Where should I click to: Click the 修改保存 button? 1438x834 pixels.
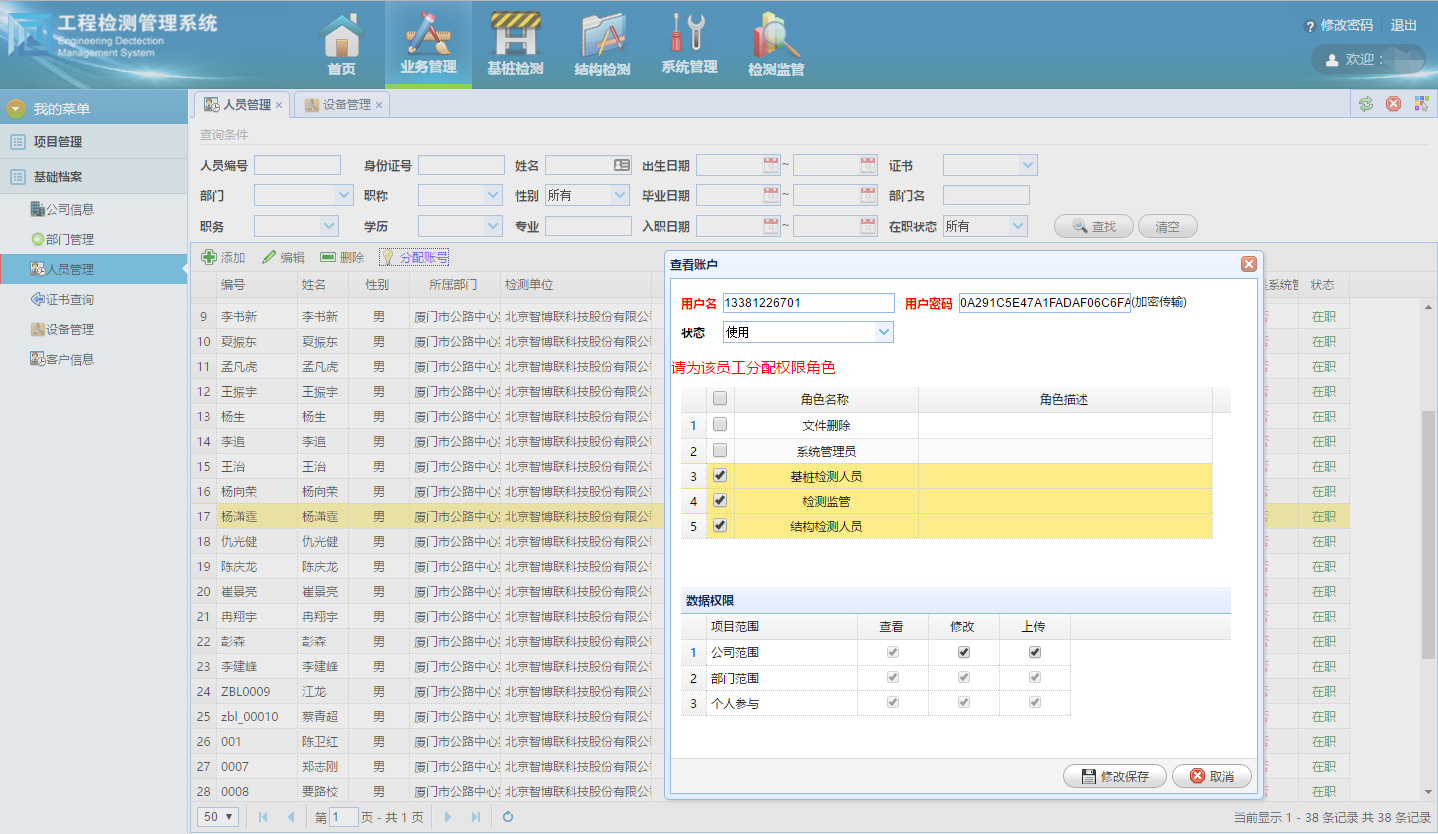[1115, 776]
